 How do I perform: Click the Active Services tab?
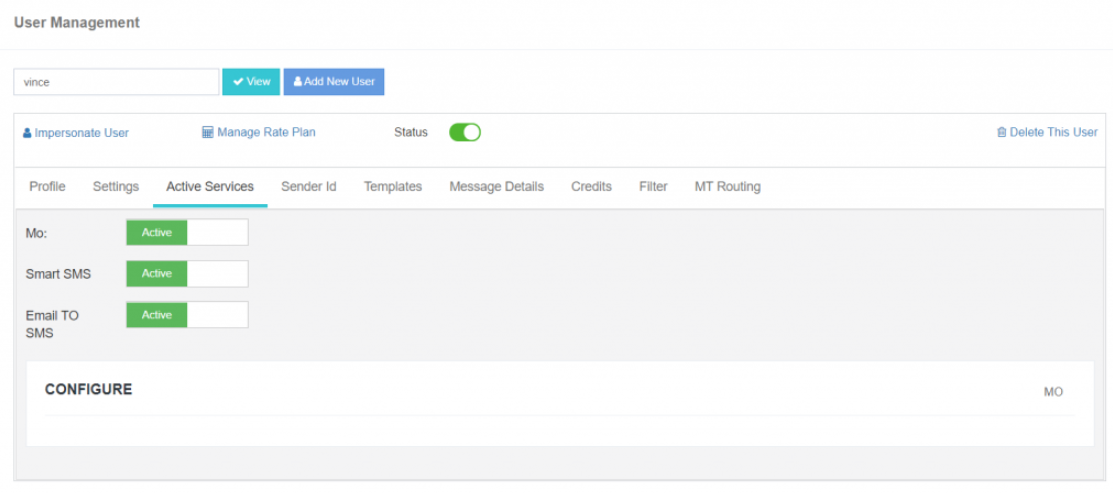tap(210, 187)
